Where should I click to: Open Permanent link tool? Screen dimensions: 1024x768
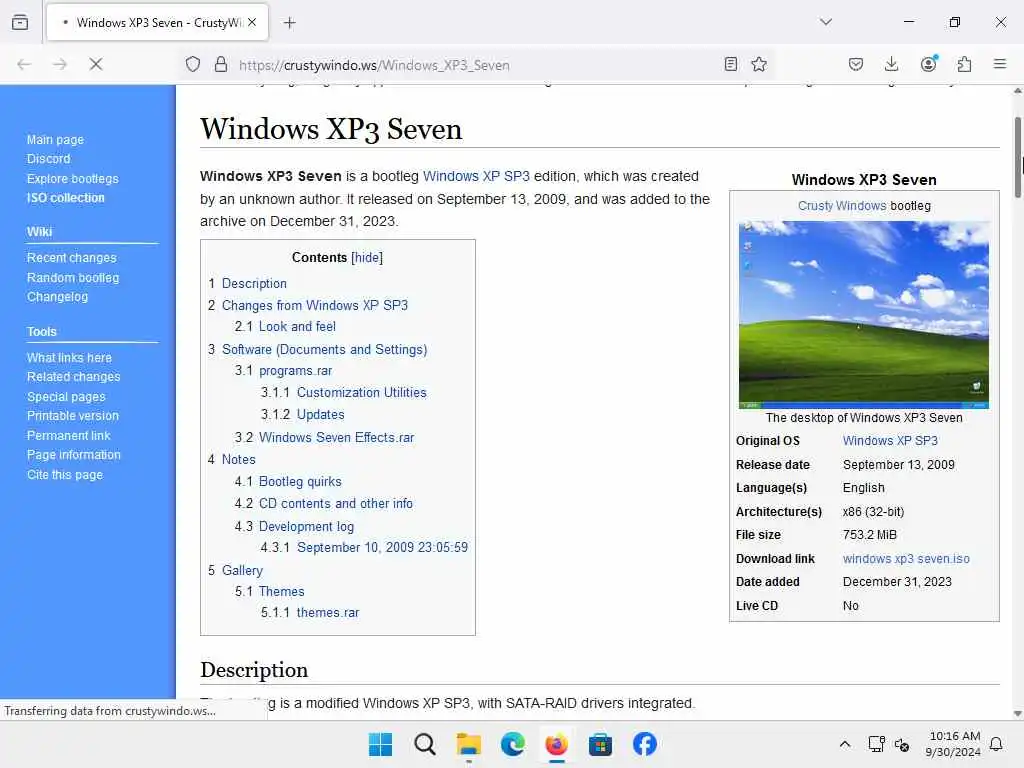[x=68, y=436]
